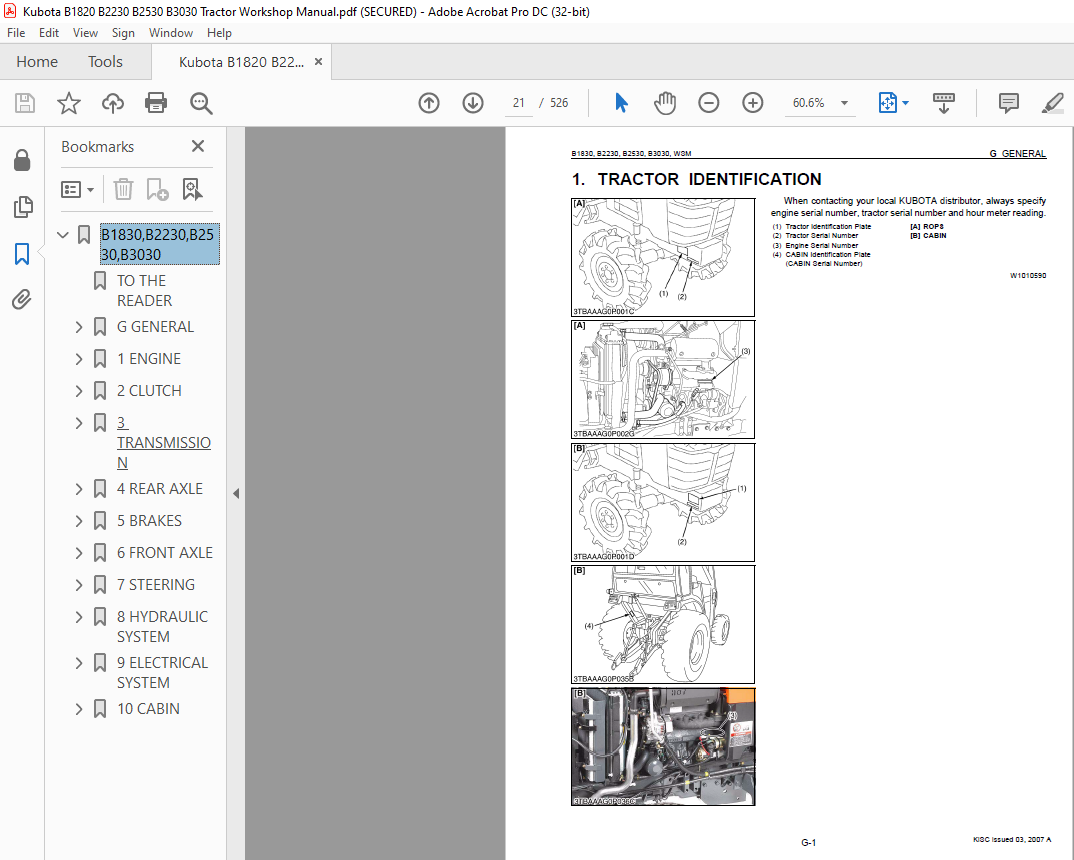Open the Sign menu
1074x860 pixels.
tap(123, 33)
